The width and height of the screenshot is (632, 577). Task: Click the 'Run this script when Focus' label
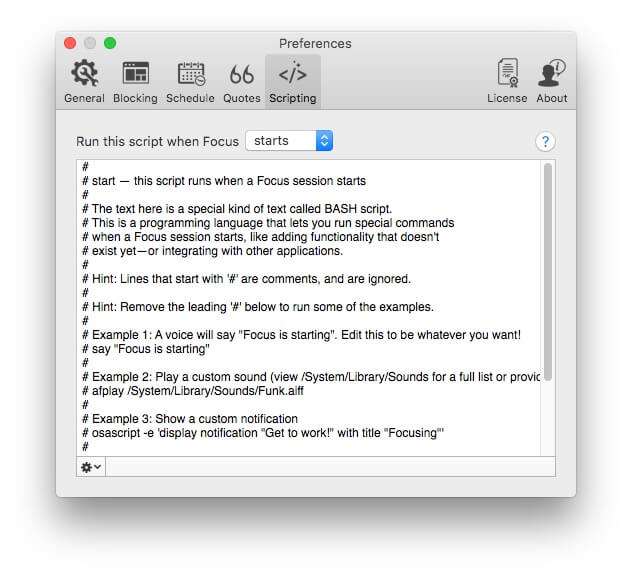click(158, 141)
